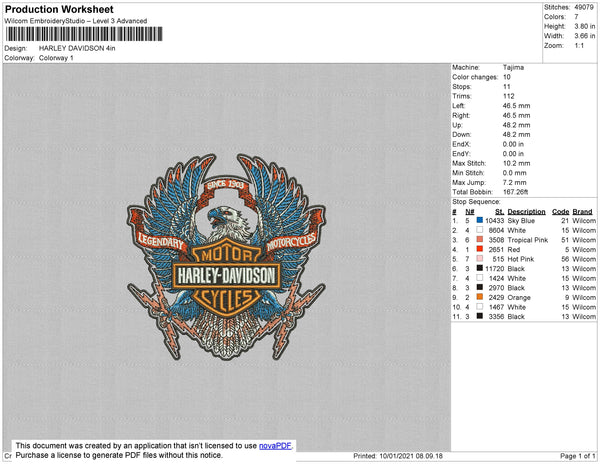Click the 'St.' column header

click(x=499, y=212)
